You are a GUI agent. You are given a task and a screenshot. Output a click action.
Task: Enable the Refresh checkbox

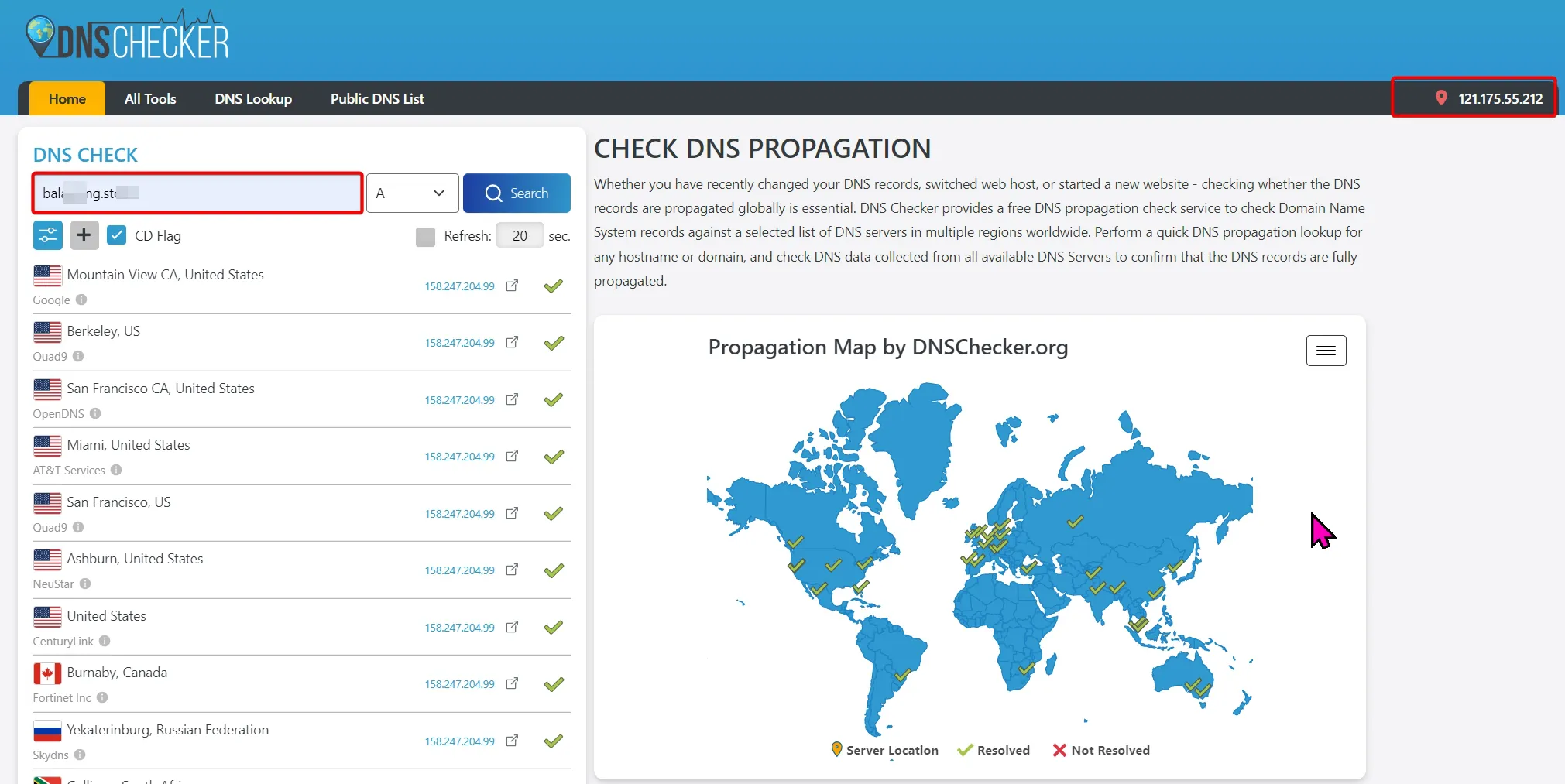click(x=425, y=237)
